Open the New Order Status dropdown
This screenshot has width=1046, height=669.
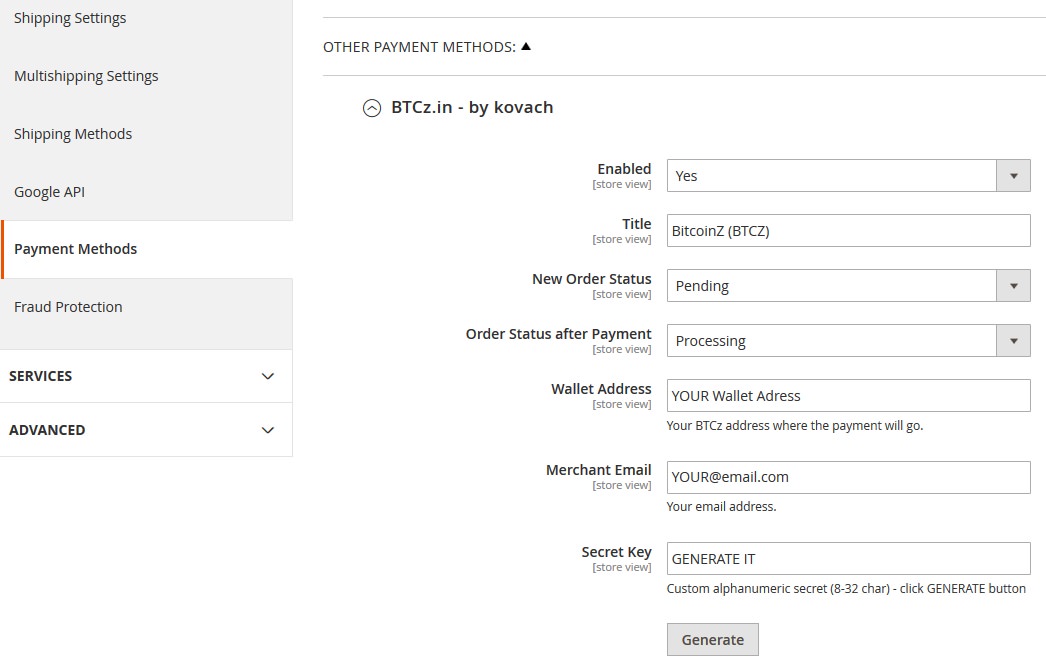tap(849, 286)
